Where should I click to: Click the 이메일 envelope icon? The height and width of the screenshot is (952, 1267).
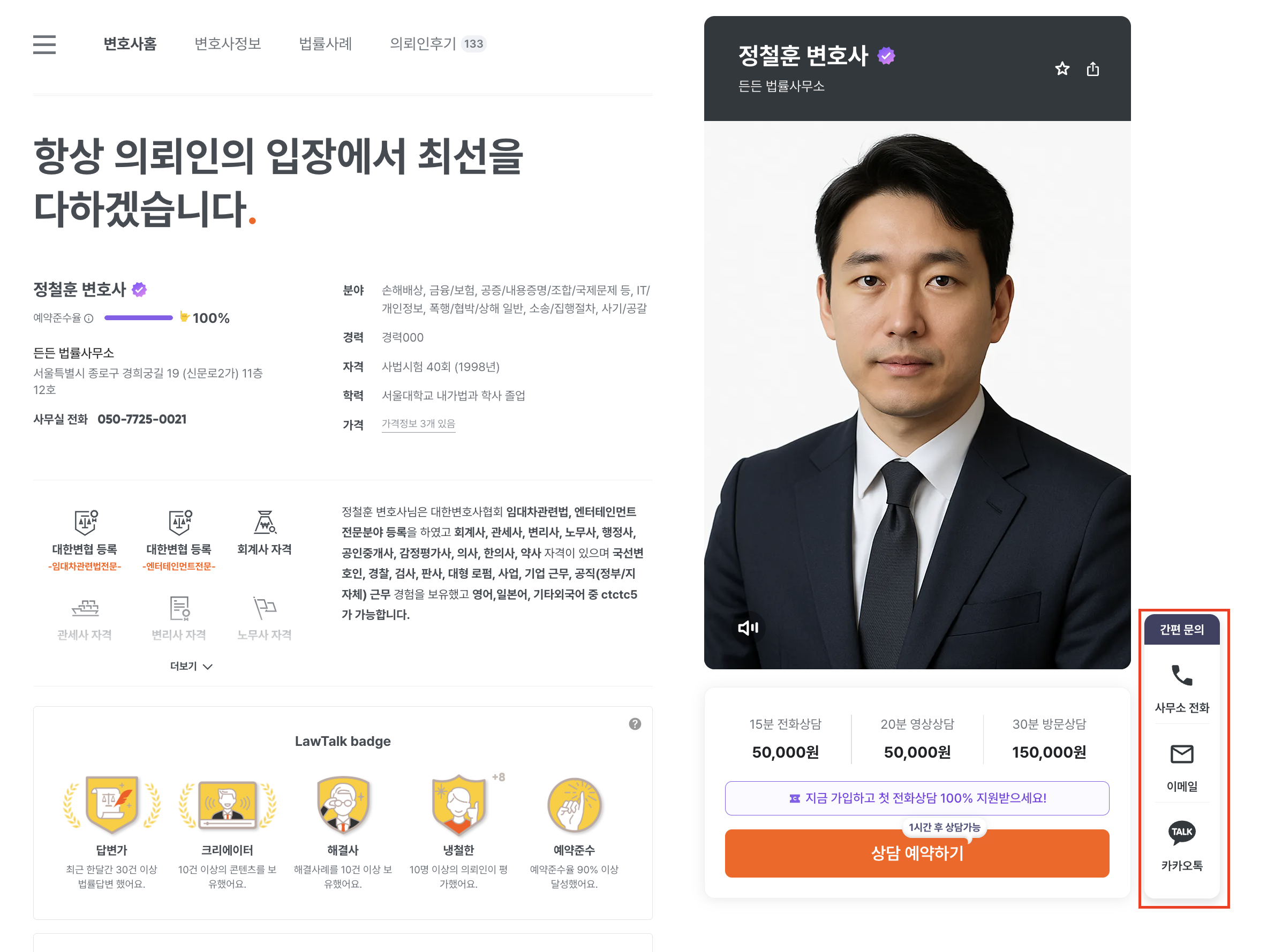pyautogui.click(x=1181, y=754)
